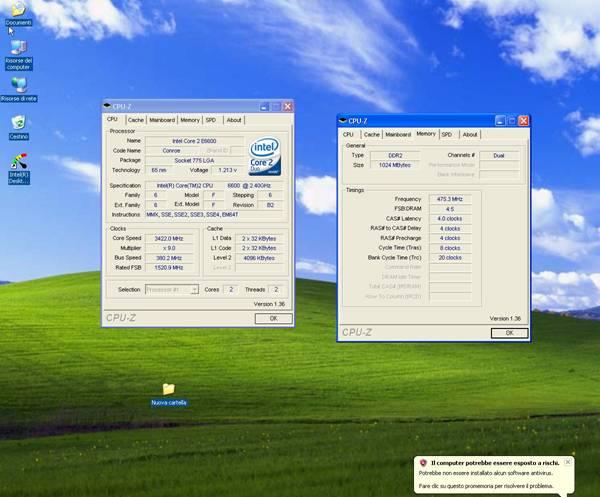This screenshot has width=600, height=497.
Task: Launch the Intel(R) Desktop utility shortcut
Action: click(18, 161)
